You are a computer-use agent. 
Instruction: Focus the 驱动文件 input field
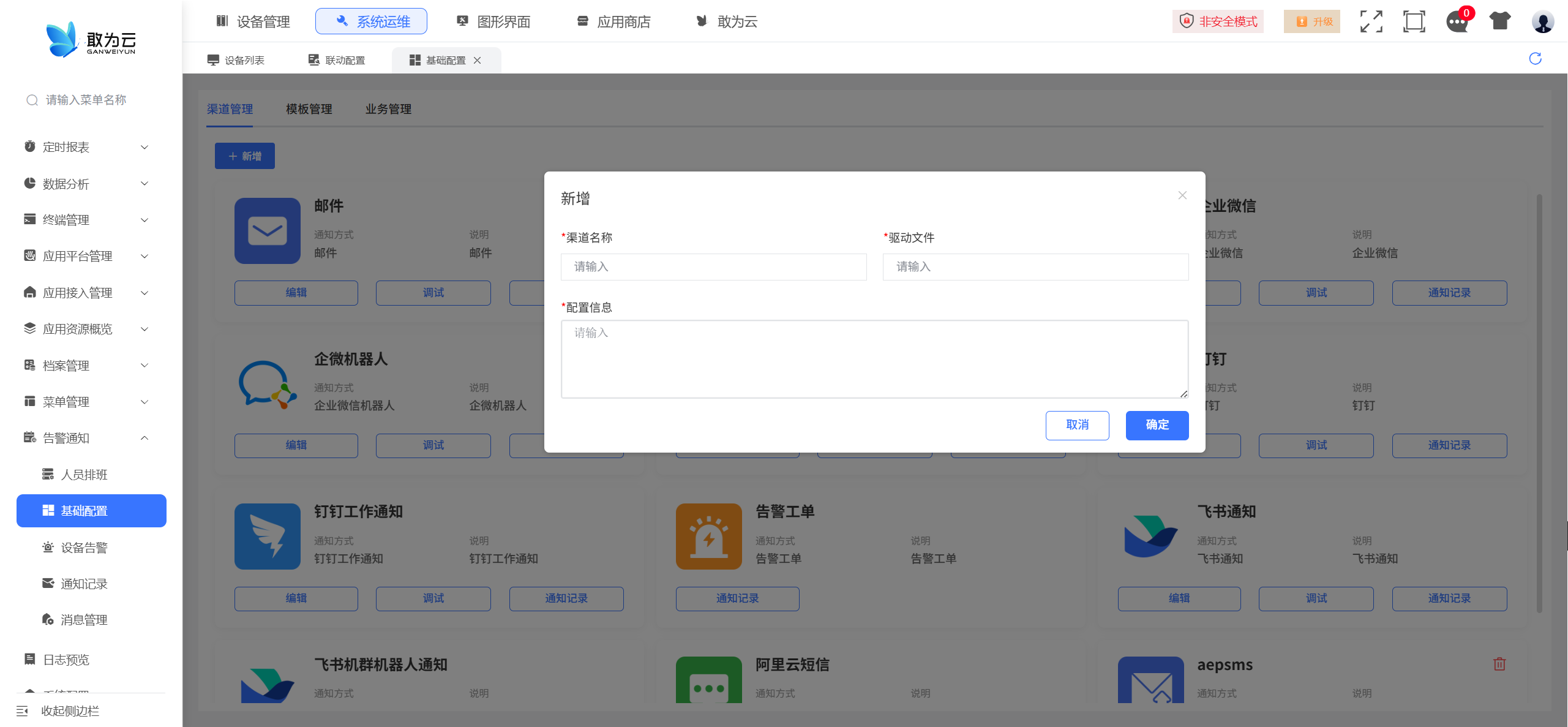pos(1035,266)
